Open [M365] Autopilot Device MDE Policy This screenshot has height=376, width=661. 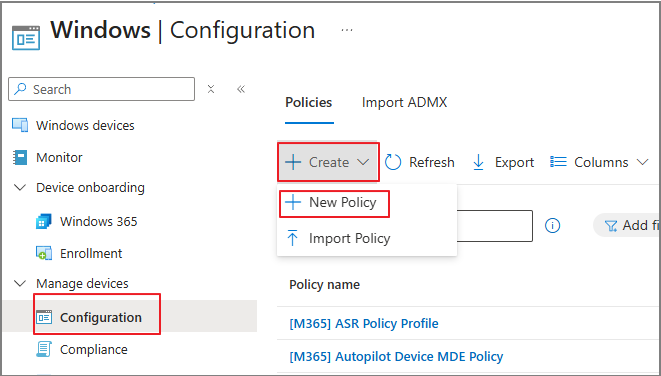point(396,357)
